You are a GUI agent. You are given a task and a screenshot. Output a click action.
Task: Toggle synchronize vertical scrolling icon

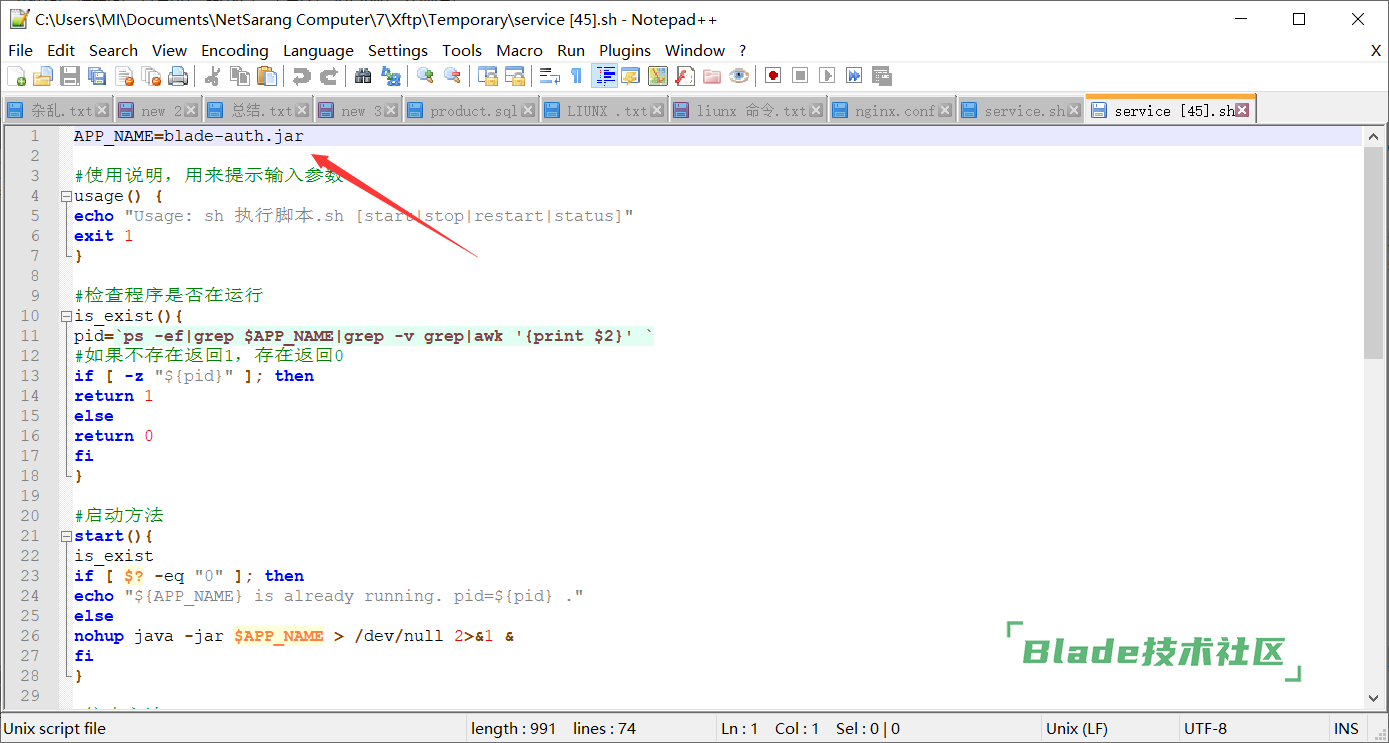point(487,76)
